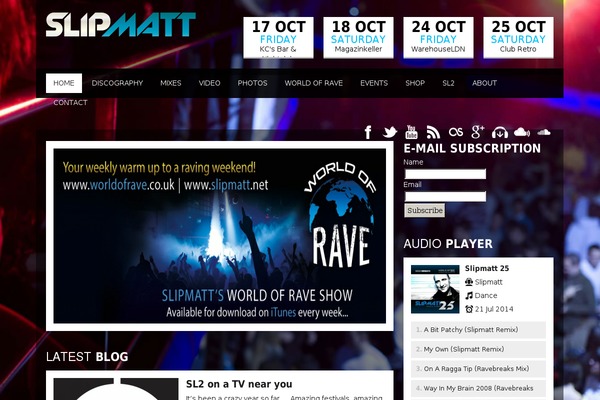Screen dimensions: 600x400
Task: Click the 'Dance' genre text
Action: click(x=486, y=296)
